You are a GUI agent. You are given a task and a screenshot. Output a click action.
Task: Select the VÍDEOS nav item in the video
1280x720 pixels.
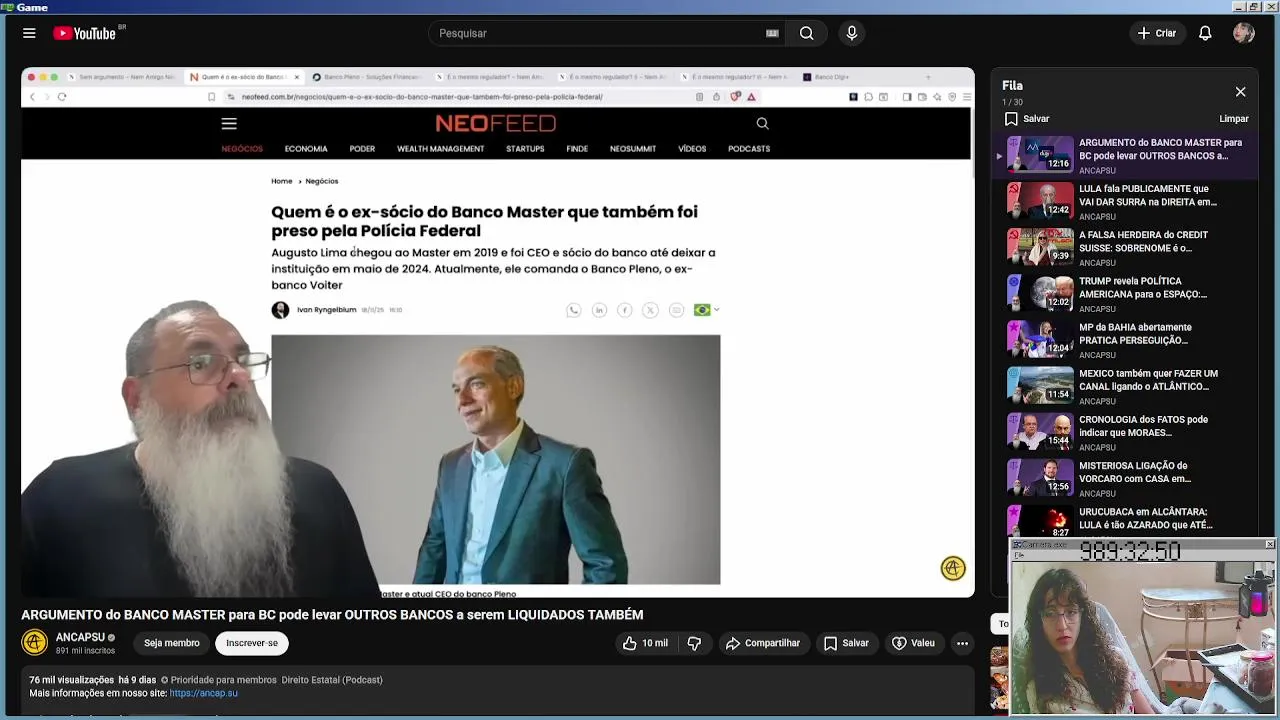click(692, 149)
